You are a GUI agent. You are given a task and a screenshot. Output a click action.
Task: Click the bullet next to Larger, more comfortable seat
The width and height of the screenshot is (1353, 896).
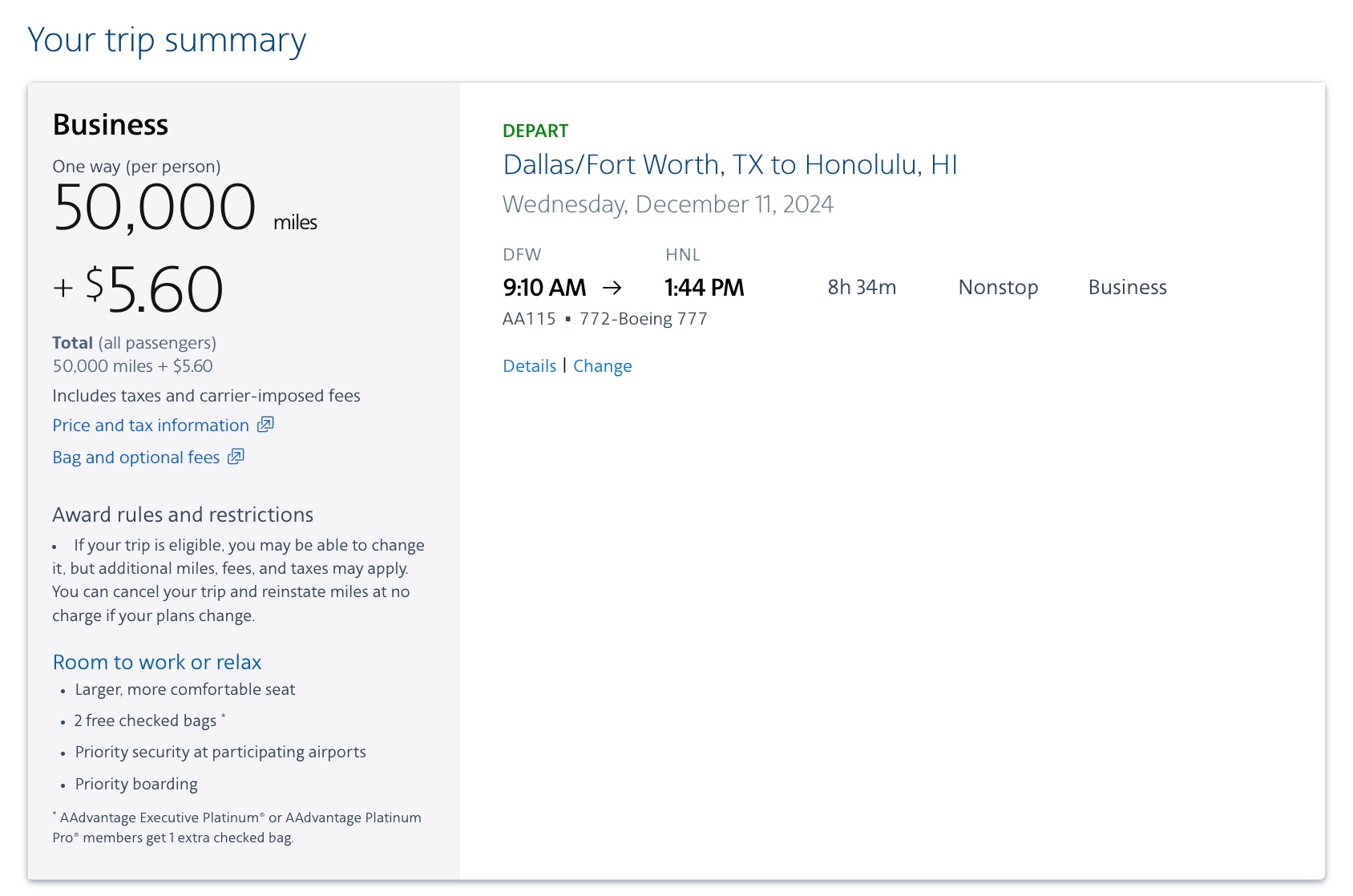pos(63,691)
